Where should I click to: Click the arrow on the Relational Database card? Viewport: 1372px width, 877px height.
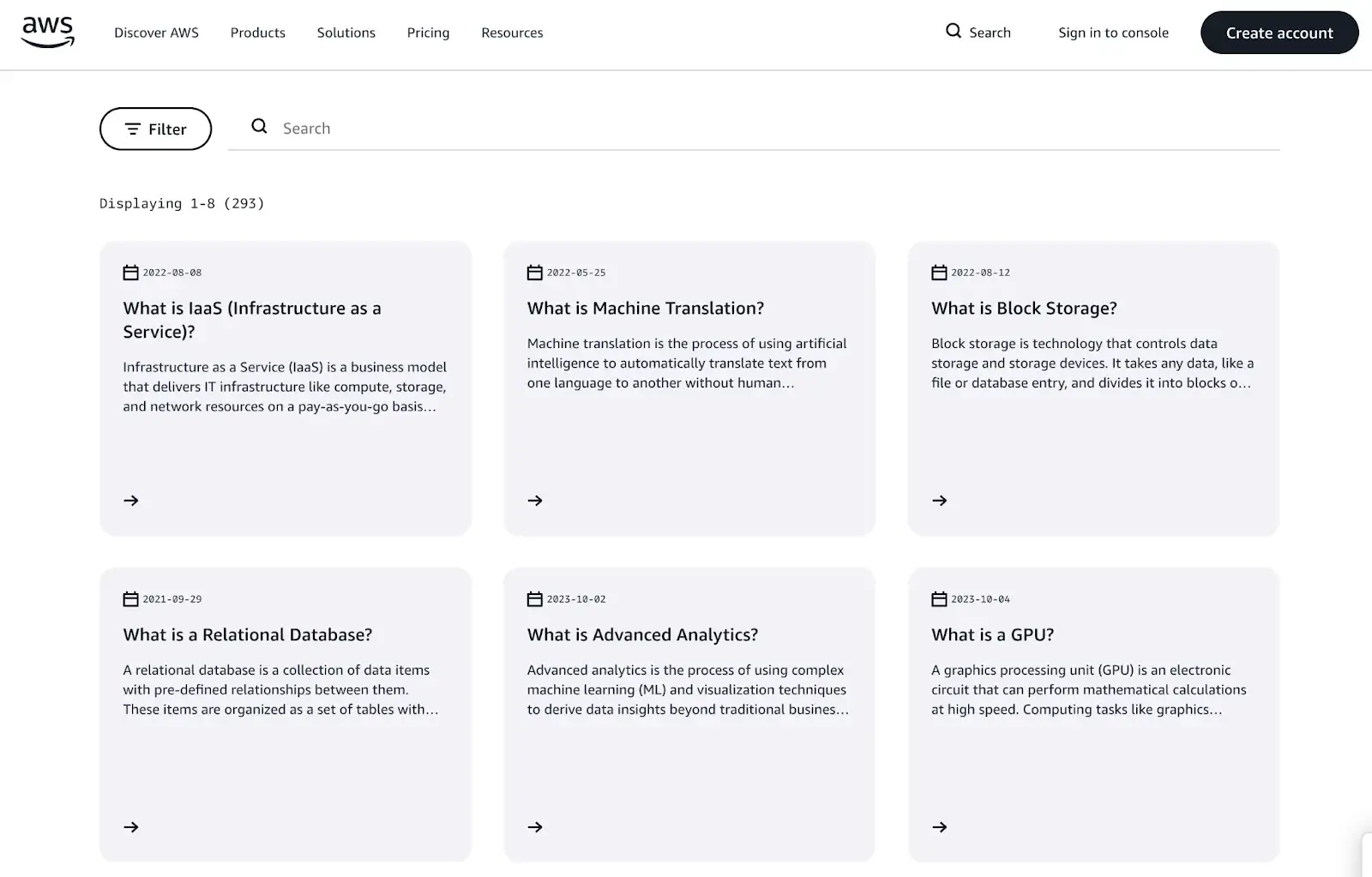coord(131,827)
